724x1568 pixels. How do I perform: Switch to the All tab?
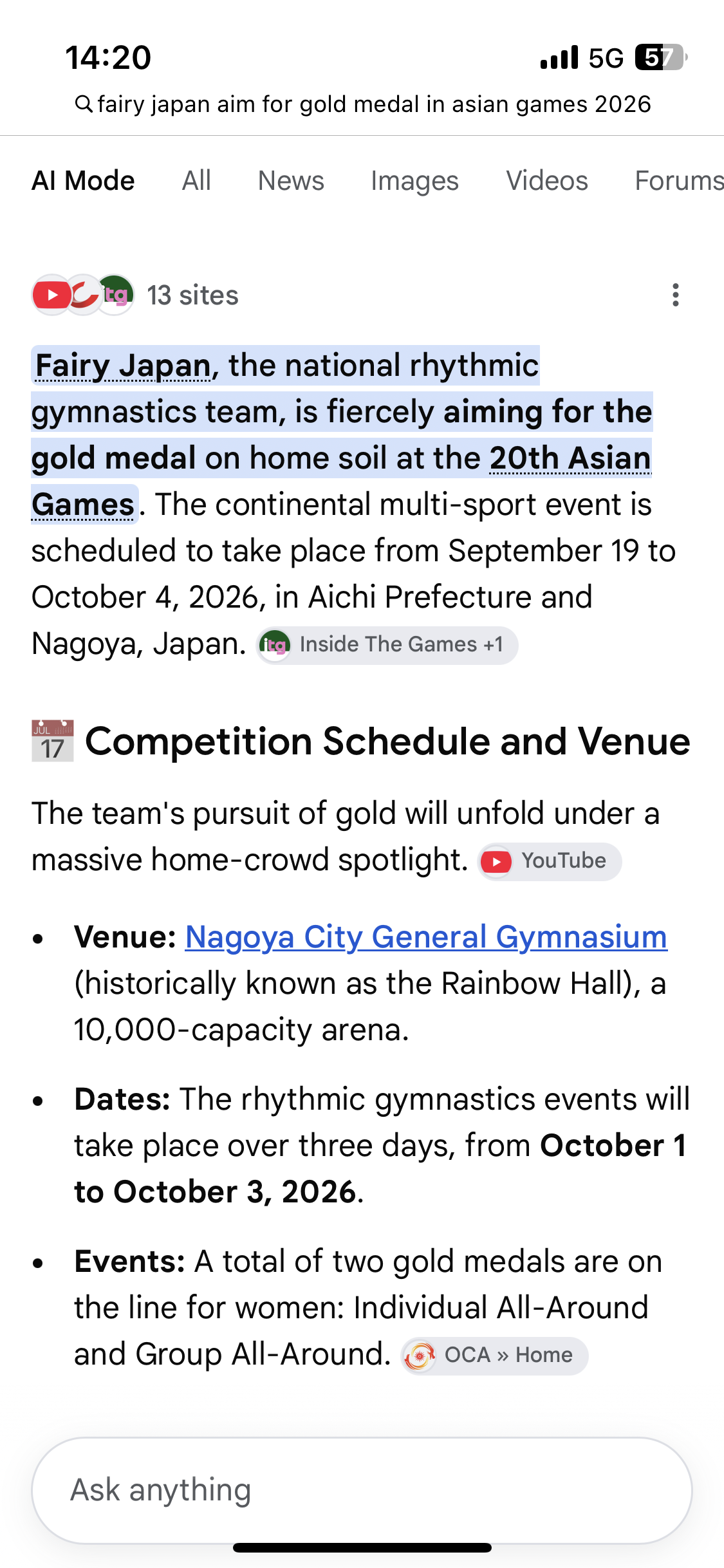click(196, 181)
